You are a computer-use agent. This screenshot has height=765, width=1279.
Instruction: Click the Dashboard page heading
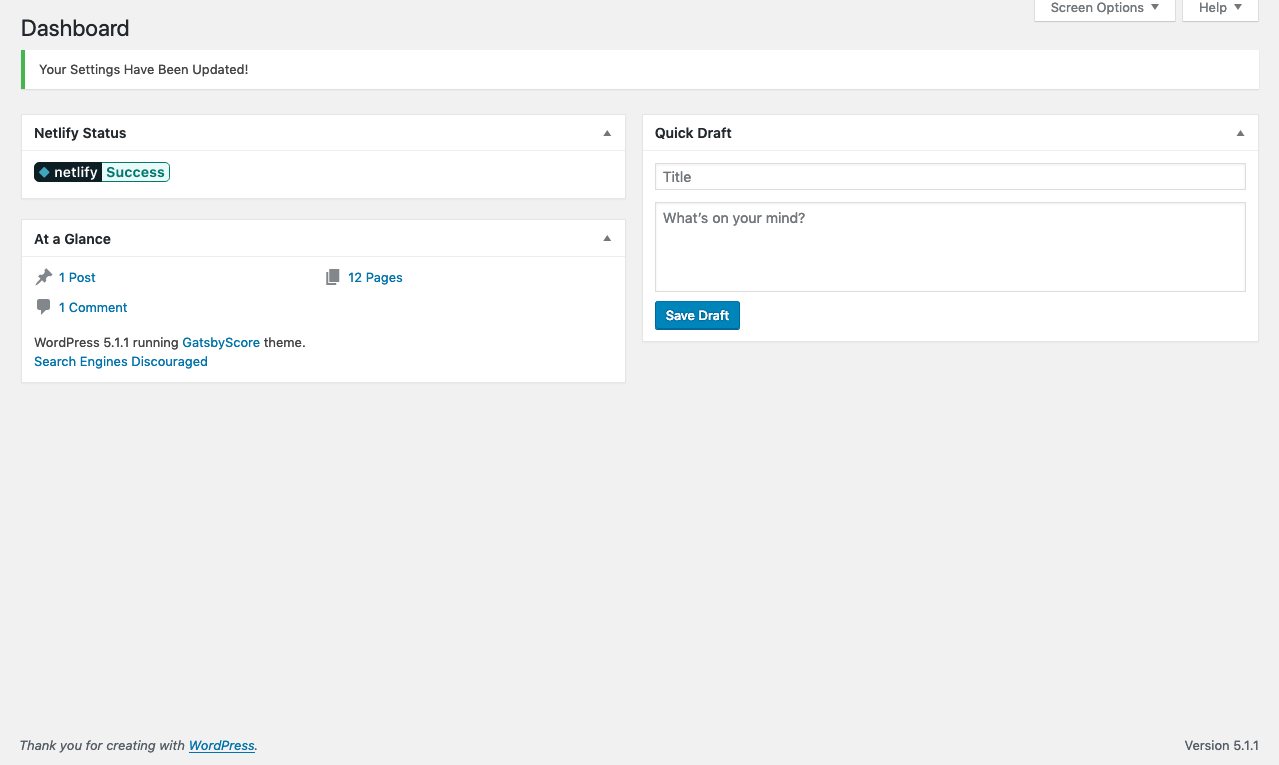[75, 28]
